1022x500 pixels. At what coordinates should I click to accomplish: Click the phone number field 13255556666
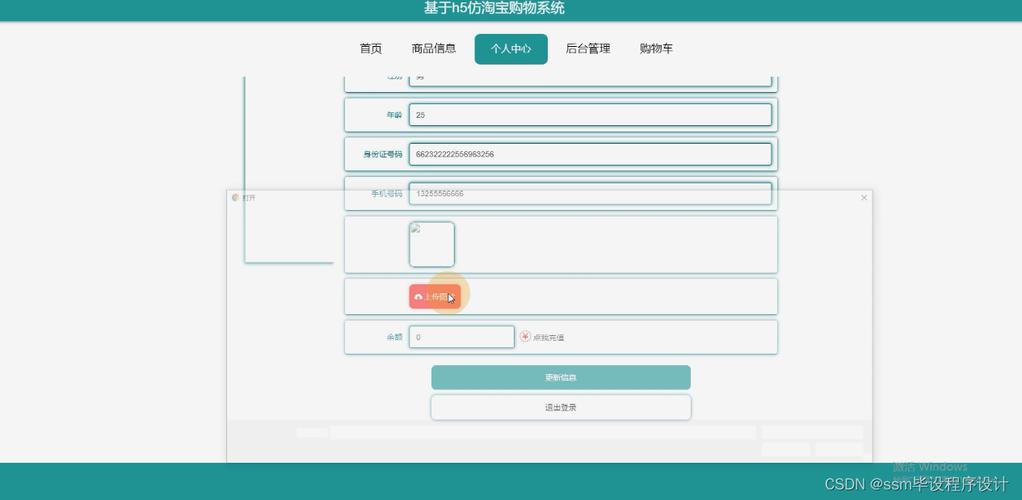[591, 194]
